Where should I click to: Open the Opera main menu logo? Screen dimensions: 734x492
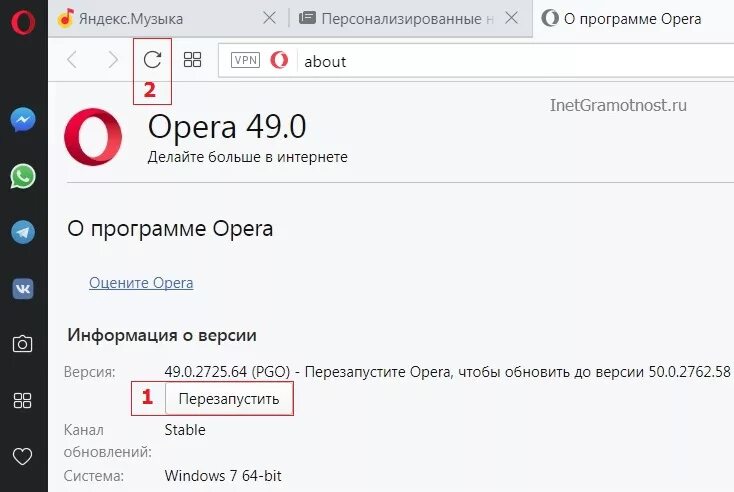tap(23, 22)
